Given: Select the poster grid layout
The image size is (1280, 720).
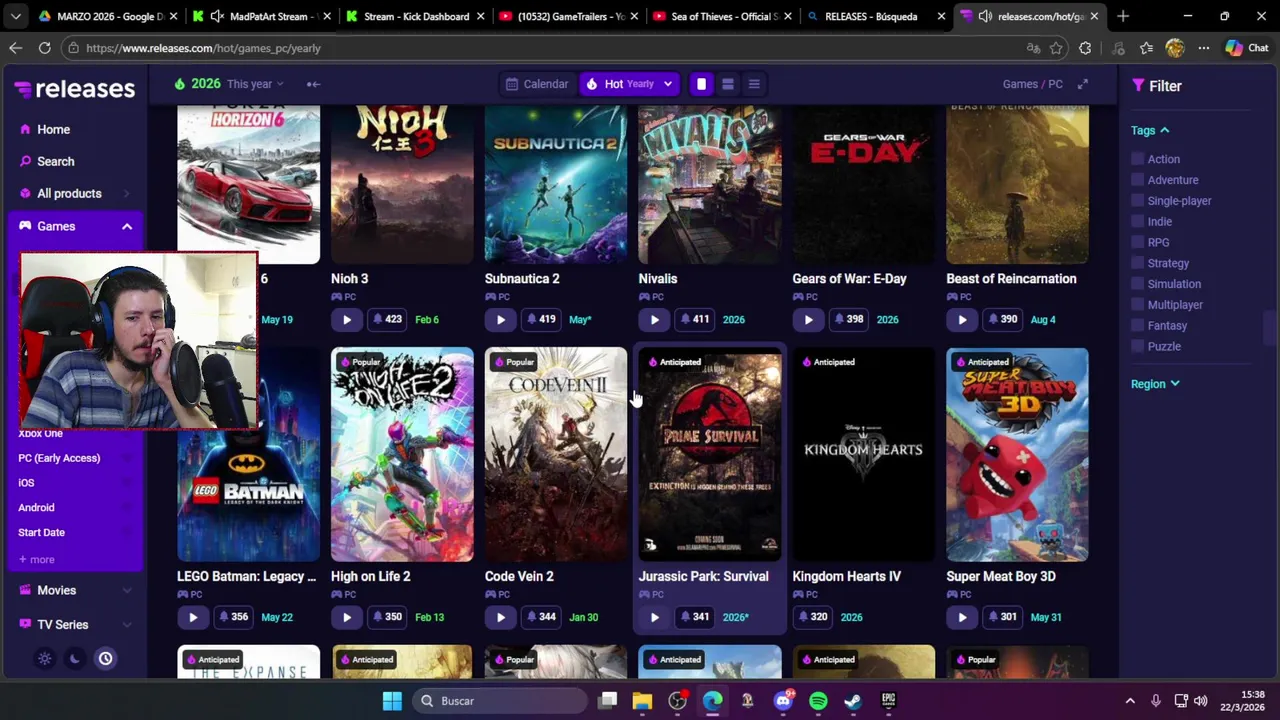Looking at the screenshot, I should (x=701, y=84).
